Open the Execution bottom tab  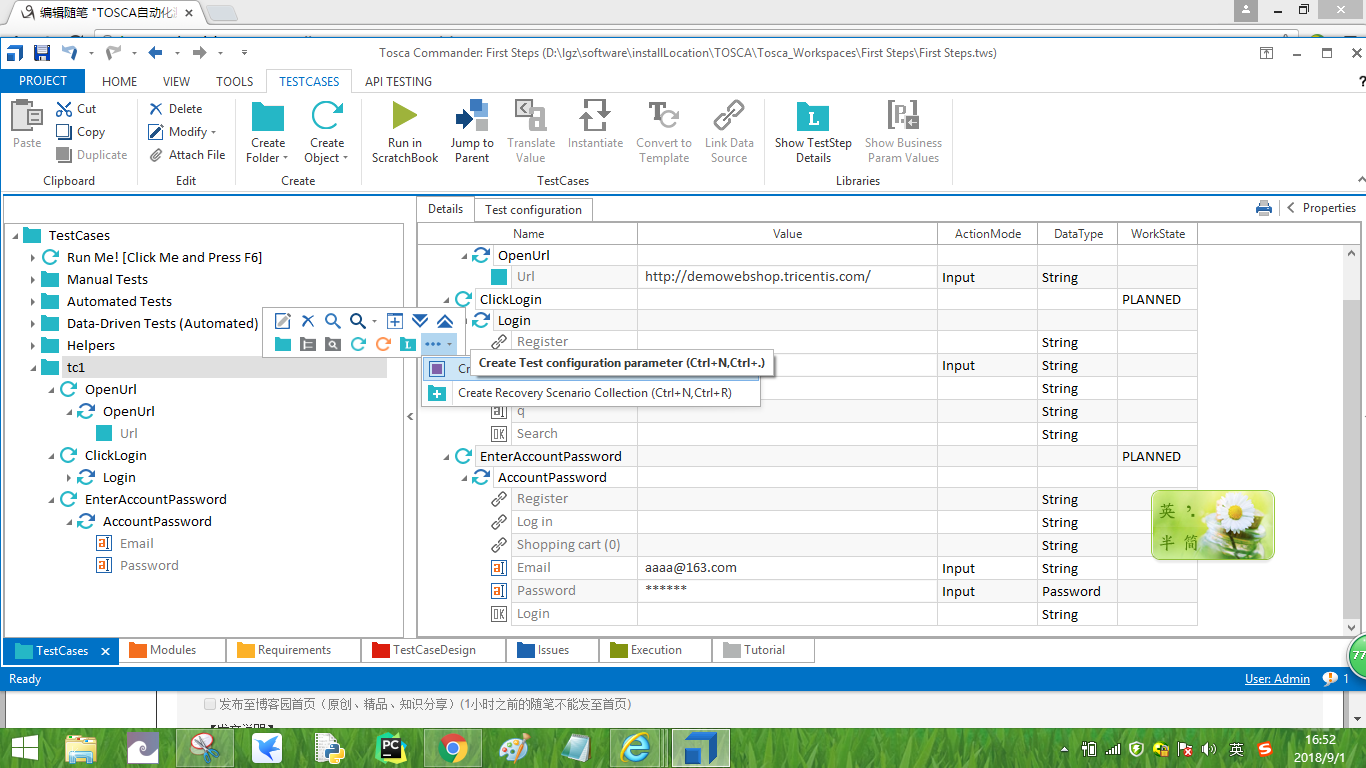click(655, 650)
